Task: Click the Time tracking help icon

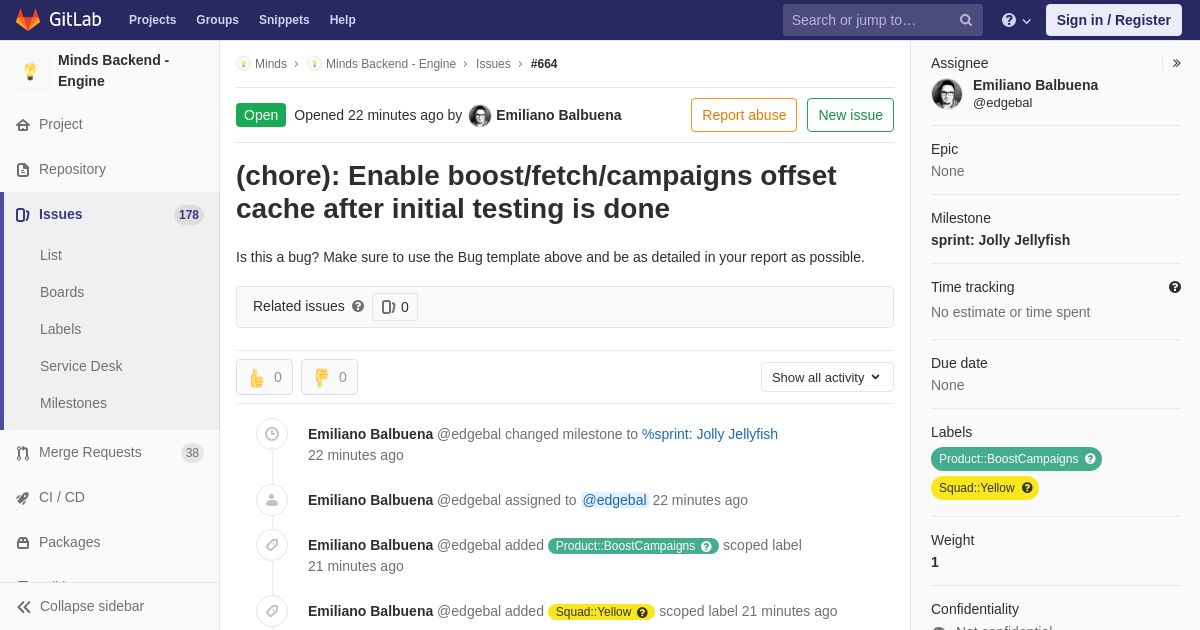Action: click(1175, 287)
